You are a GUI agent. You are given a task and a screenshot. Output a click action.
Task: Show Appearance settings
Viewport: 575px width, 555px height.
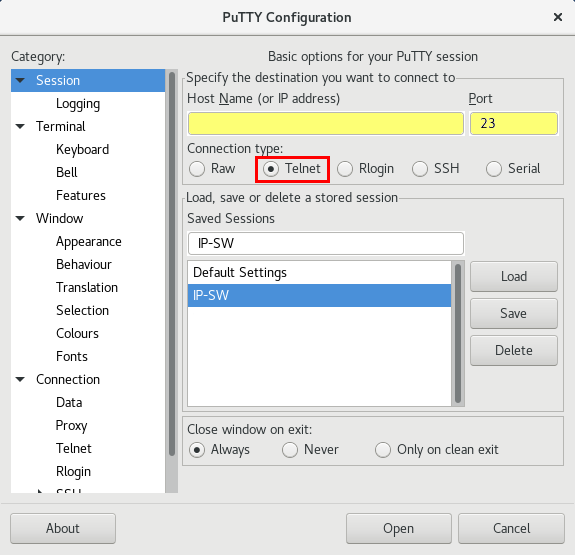[89, 242]
